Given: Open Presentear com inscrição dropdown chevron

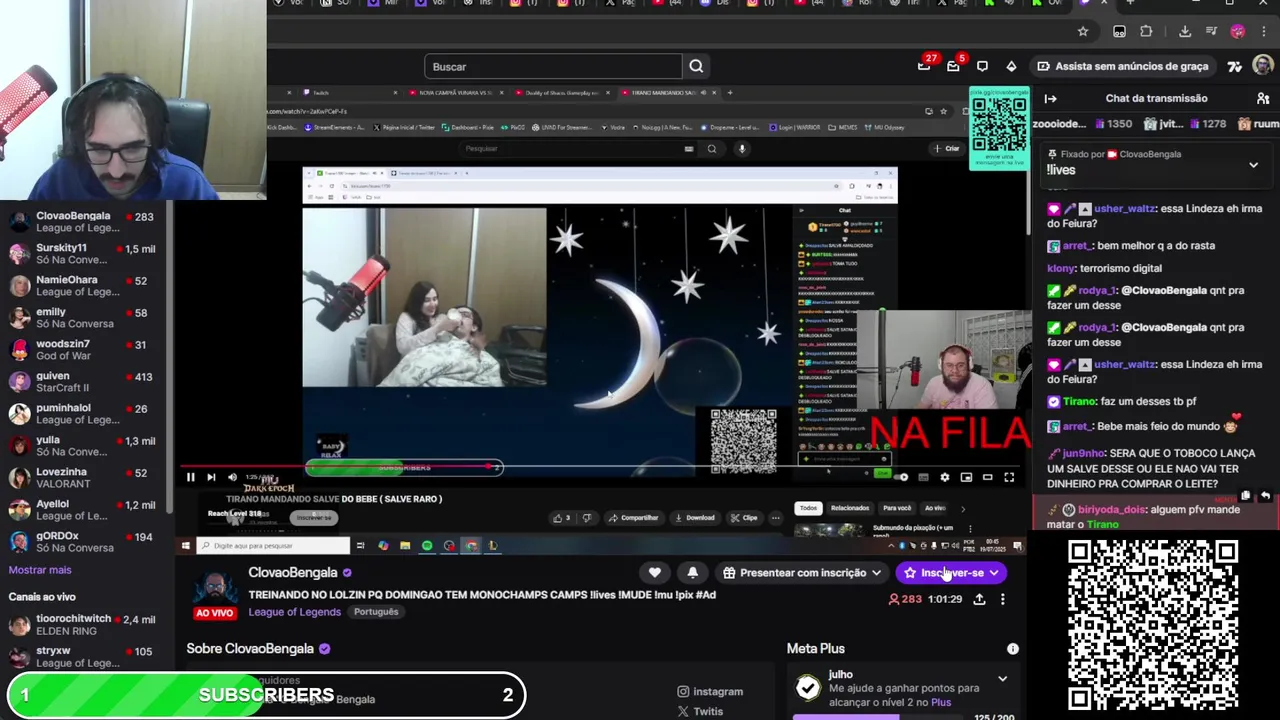Looking at the screenshot, I should (876, 573).
